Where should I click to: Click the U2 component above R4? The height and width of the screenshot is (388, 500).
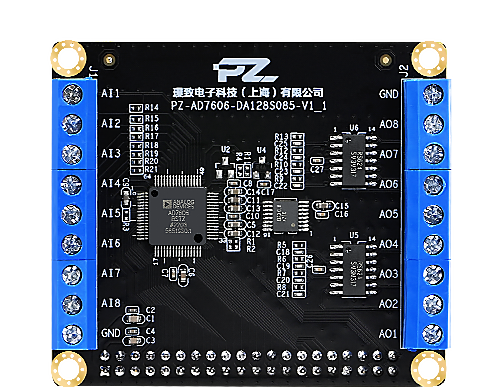225,168
